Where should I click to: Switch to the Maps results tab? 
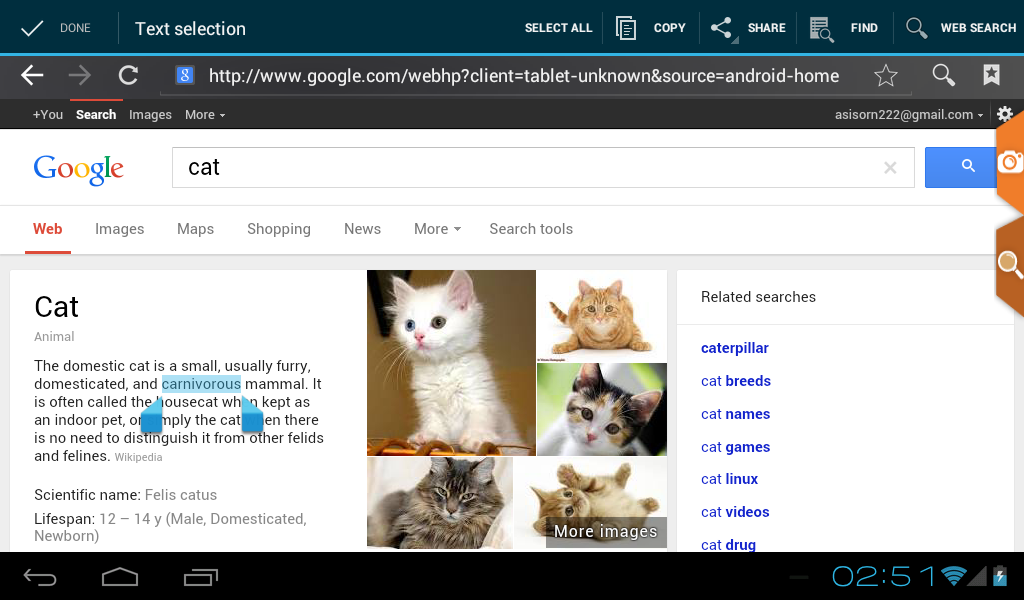click(195, 229)
